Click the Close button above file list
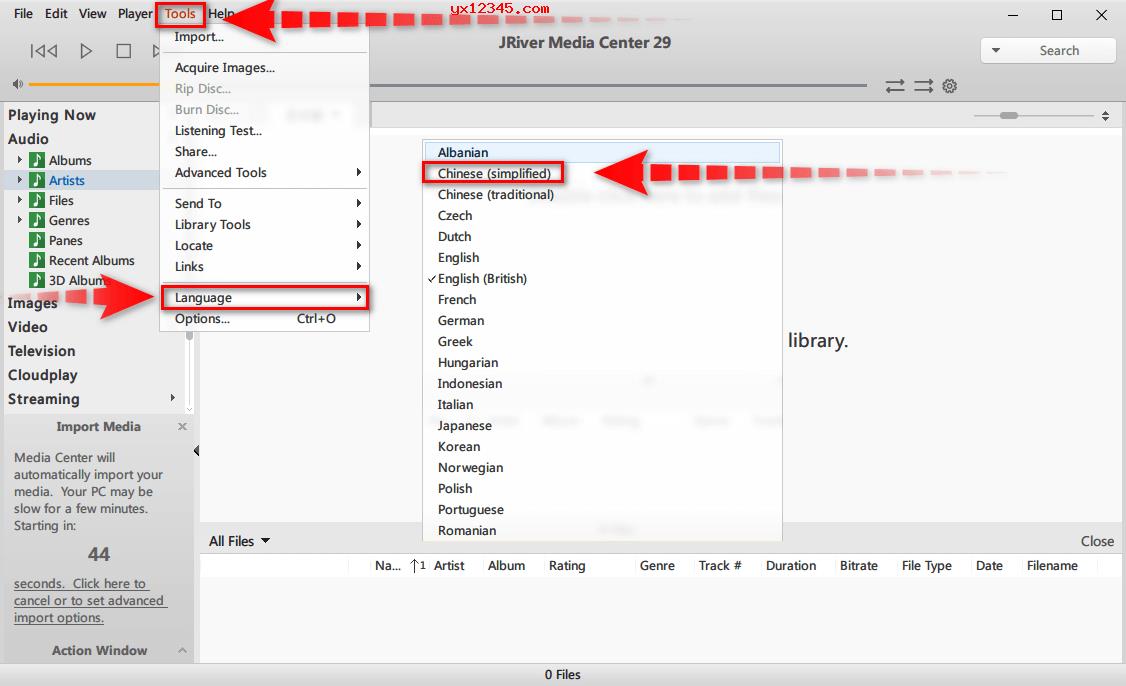The height and width of the screenshot is (686, 1126). point(1097,541)
